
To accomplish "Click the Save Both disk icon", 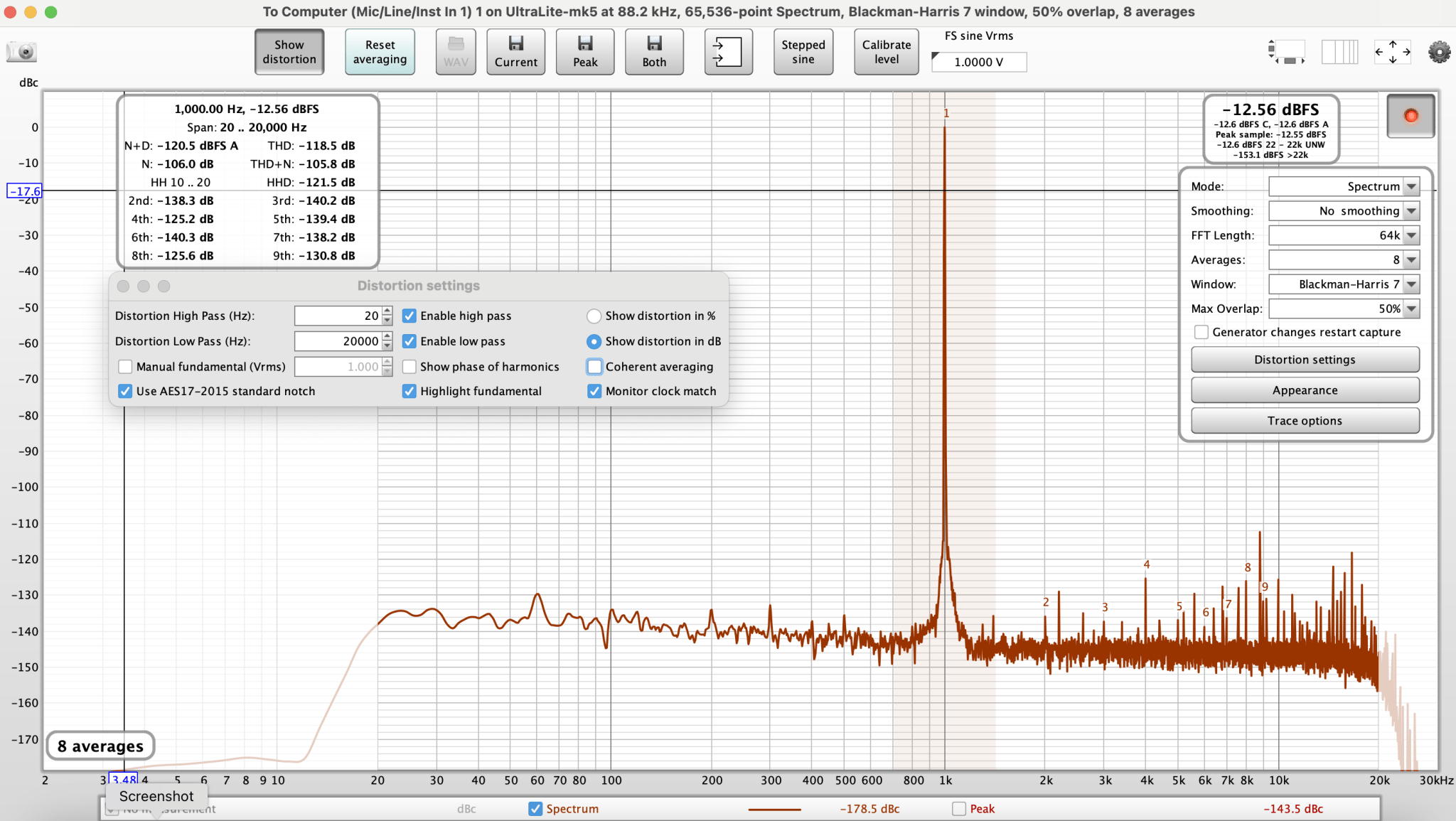I will 654,52.
